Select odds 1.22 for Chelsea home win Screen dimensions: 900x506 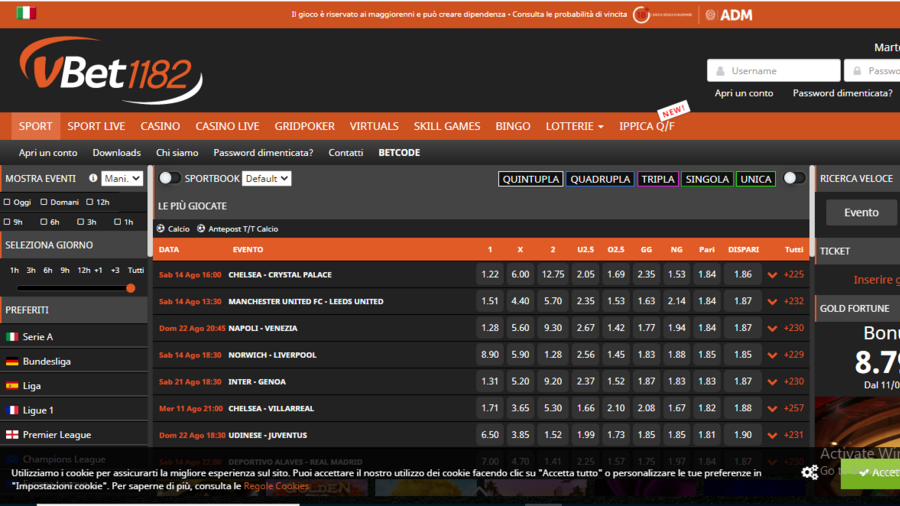pyautogui.click(x=490, y=274)
